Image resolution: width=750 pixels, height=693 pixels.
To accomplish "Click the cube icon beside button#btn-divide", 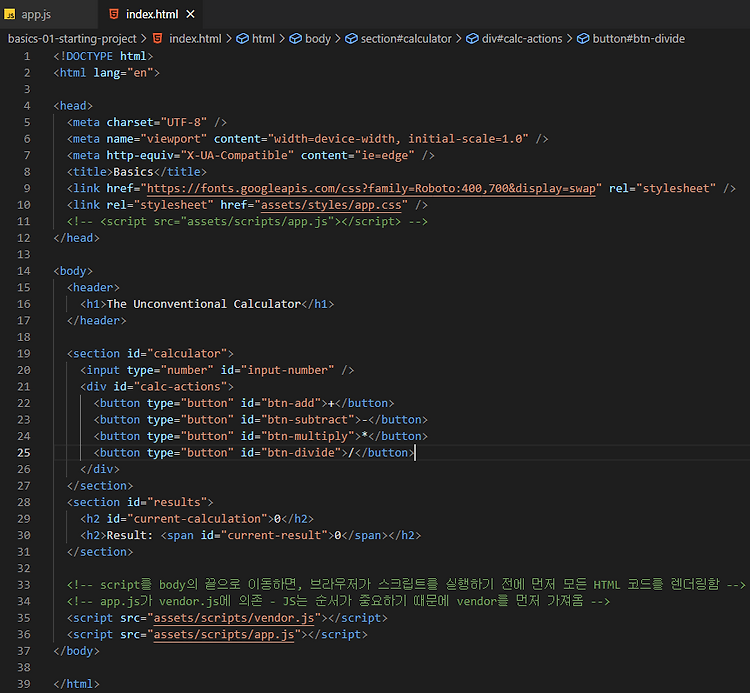I will pyautogui.click(x=583, y=39).
